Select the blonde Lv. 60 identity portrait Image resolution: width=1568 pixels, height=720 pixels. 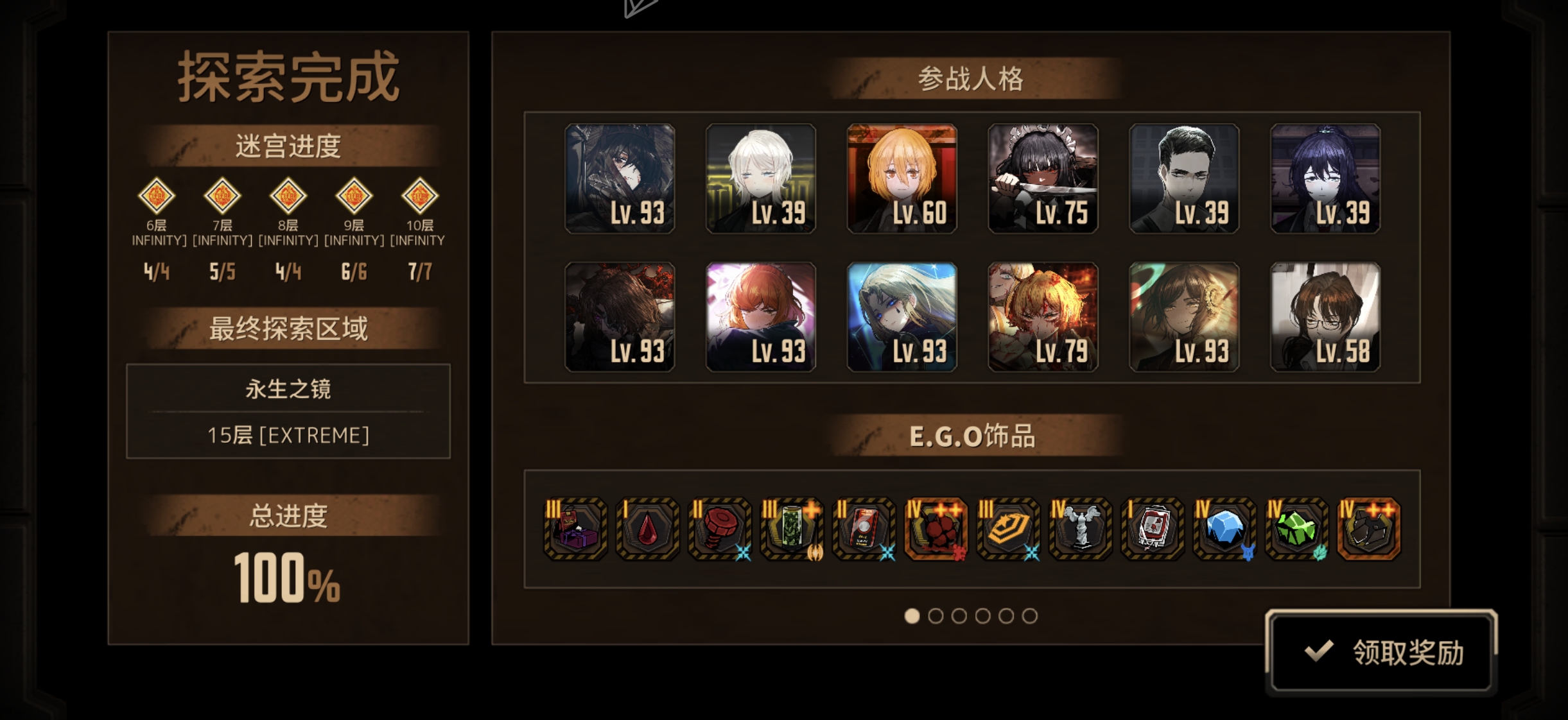pos(902,178)
